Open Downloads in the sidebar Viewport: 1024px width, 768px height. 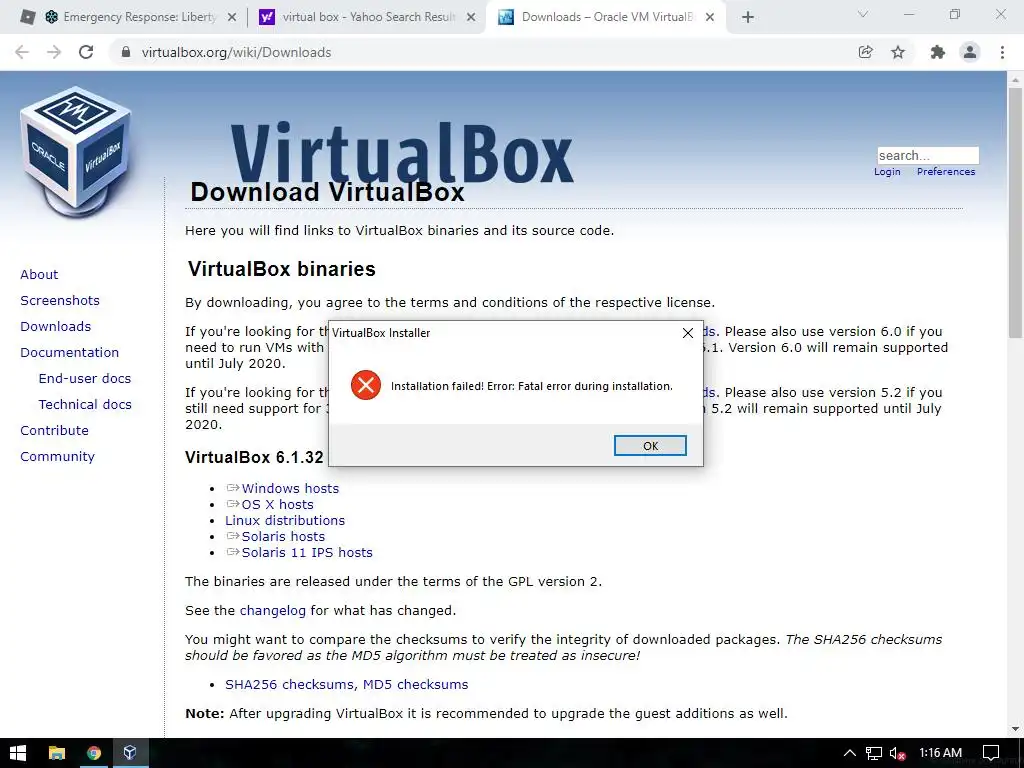coord(56,327)
